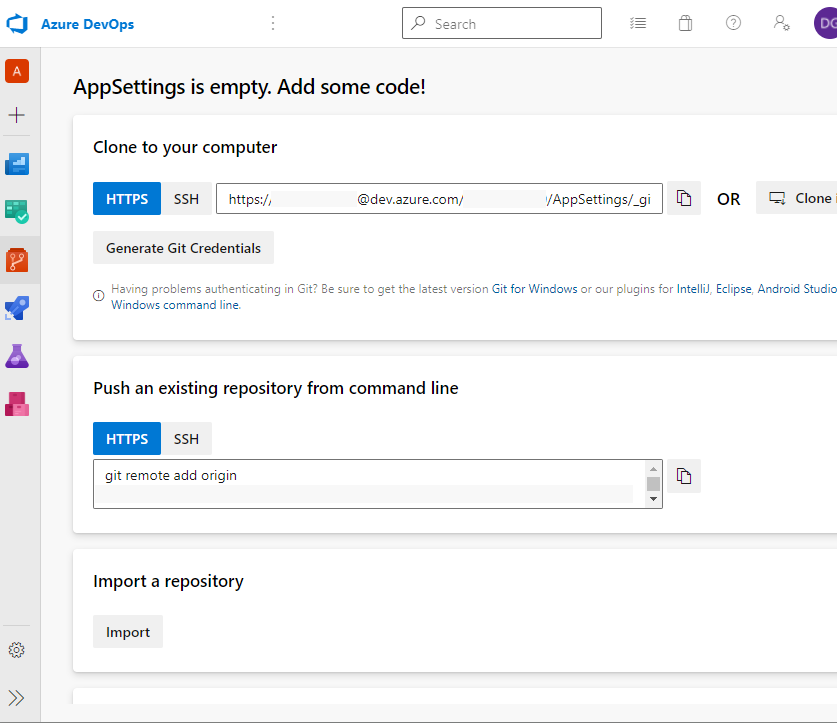Open the User settings icon
The width and height of the screenshot is (837, 723).
[x=781, y=23]
